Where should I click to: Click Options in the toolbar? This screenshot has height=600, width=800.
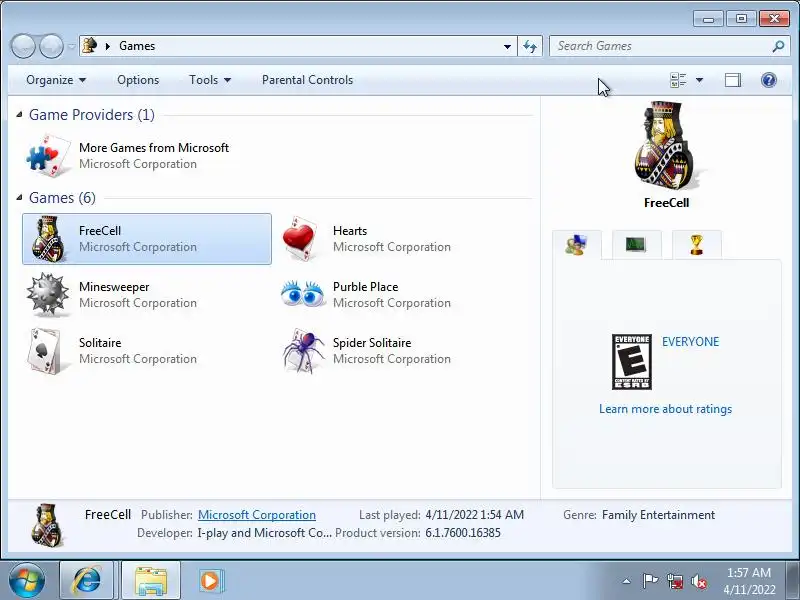click(x=138, y=80)
